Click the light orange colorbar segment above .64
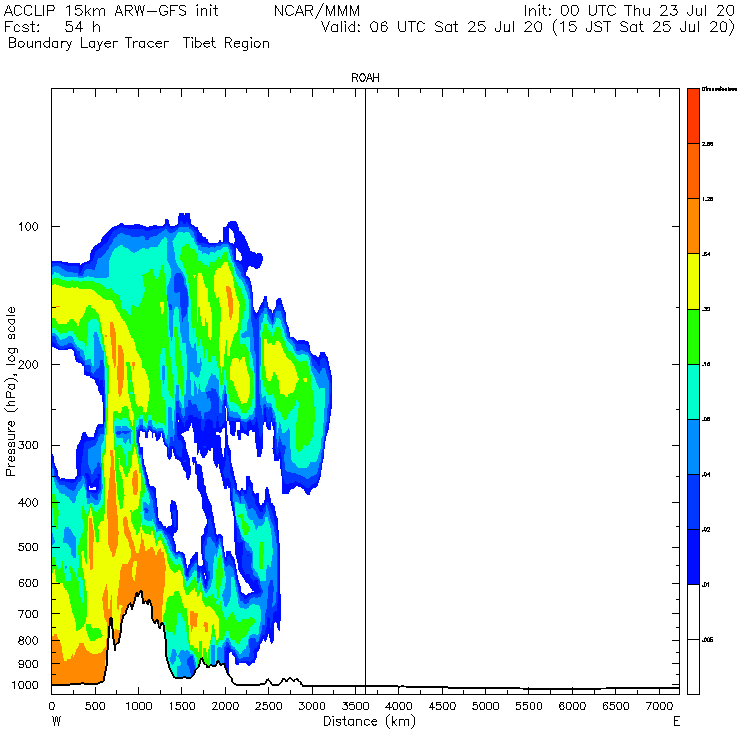 [693, 226]
